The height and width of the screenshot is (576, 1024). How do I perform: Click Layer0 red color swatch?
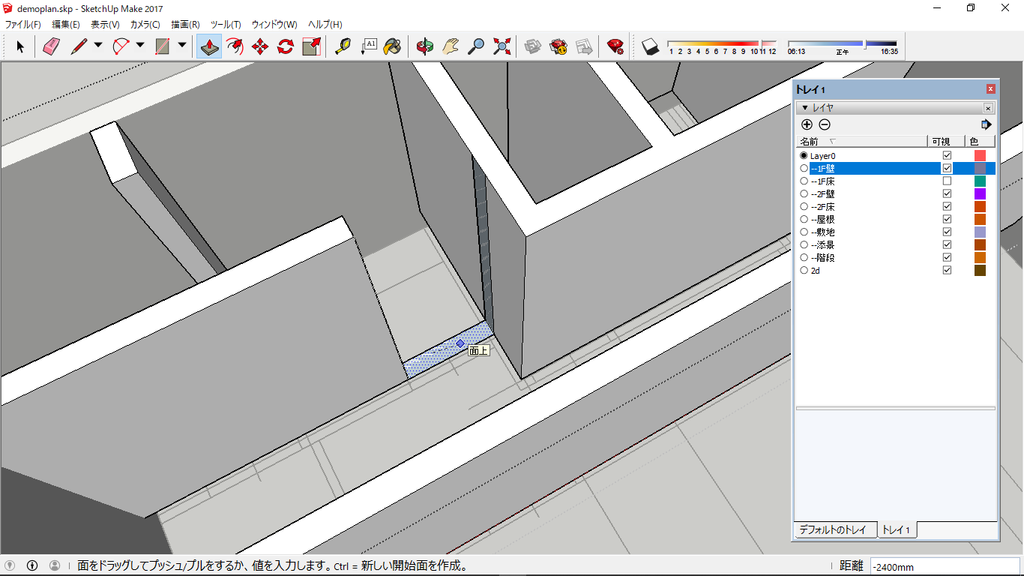pyautogui.click(x=980, y=155)
